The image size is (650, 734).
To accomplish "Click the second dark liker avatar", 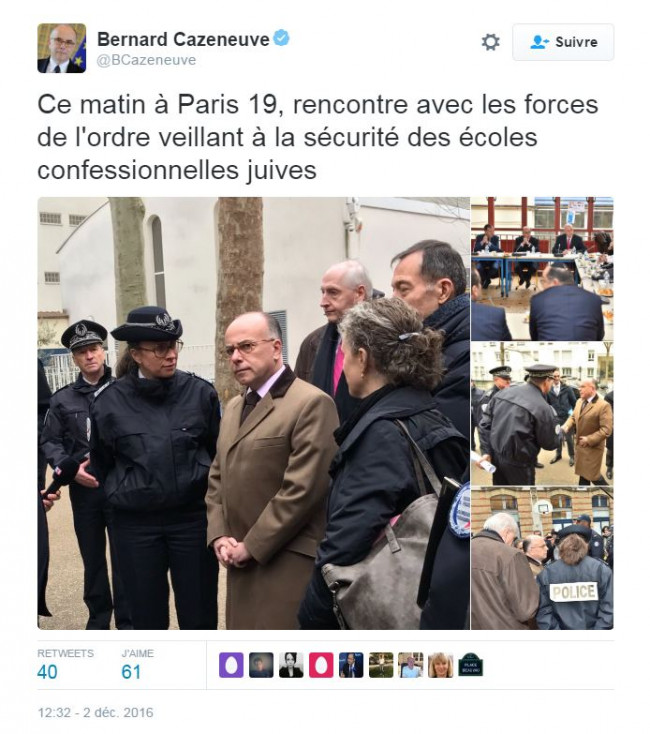I will click(261, 665).
